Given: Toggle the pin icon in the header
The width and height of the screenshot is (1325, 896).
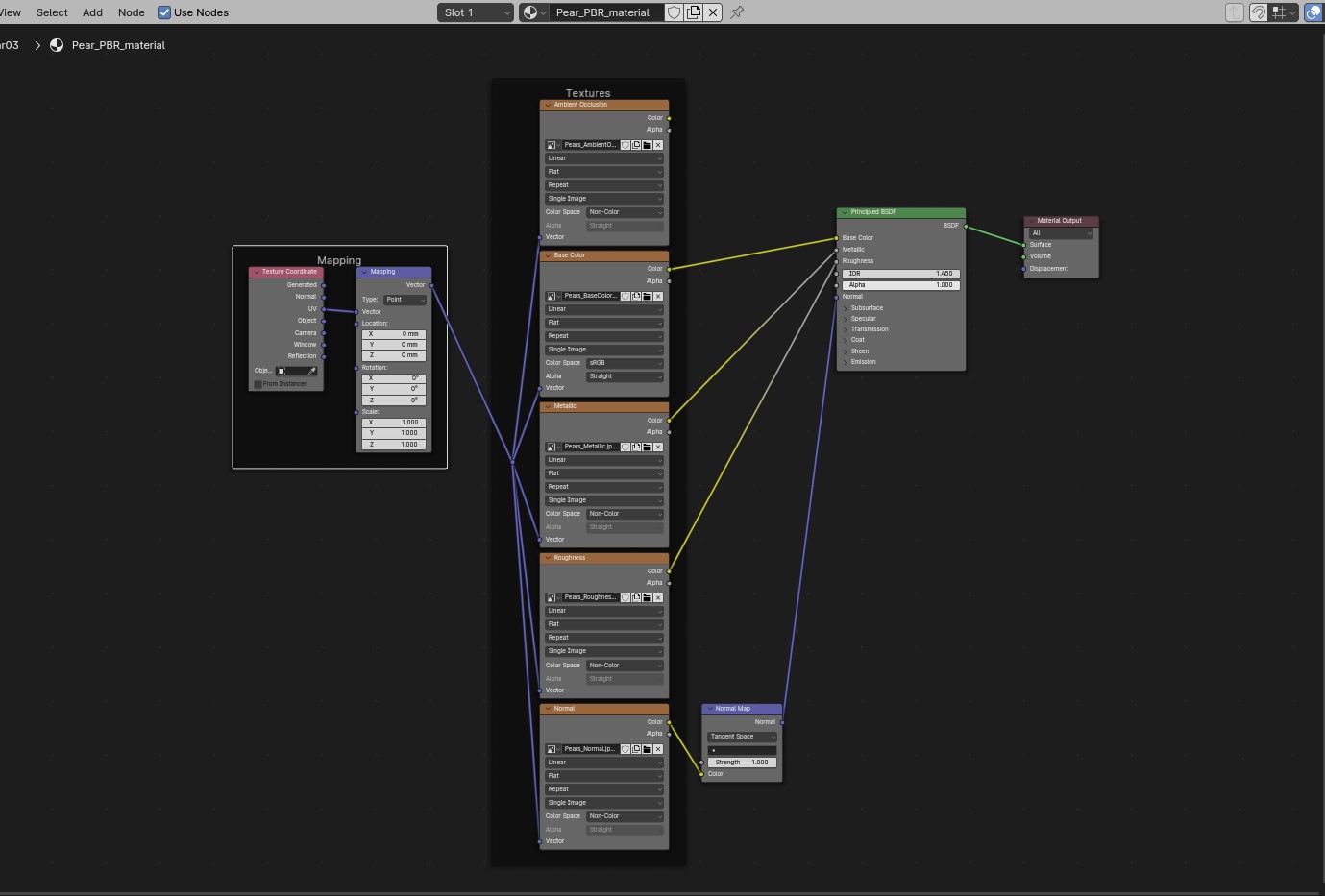Looking at the screenshot, I should (x=737, y=12).
